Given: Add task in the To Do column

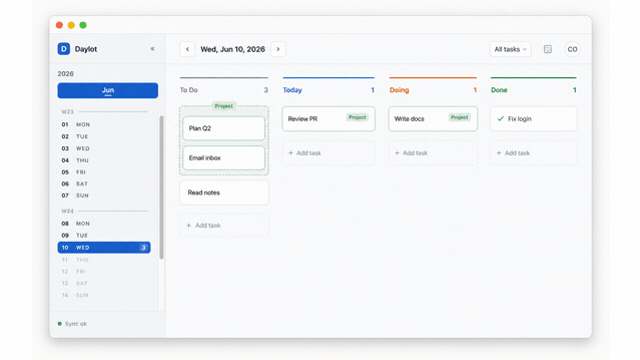Looking at the screenshot, I should tap(224, 225).
